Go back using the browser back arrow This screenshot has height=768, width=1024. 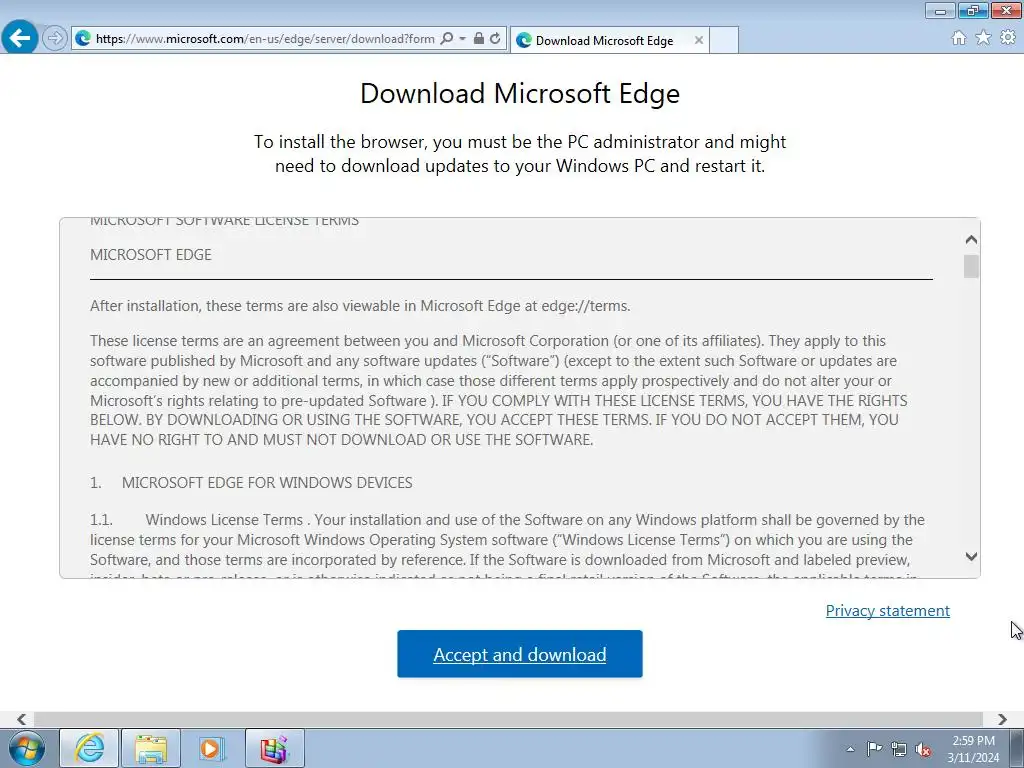pyautogui.click(x=20, y=37)
